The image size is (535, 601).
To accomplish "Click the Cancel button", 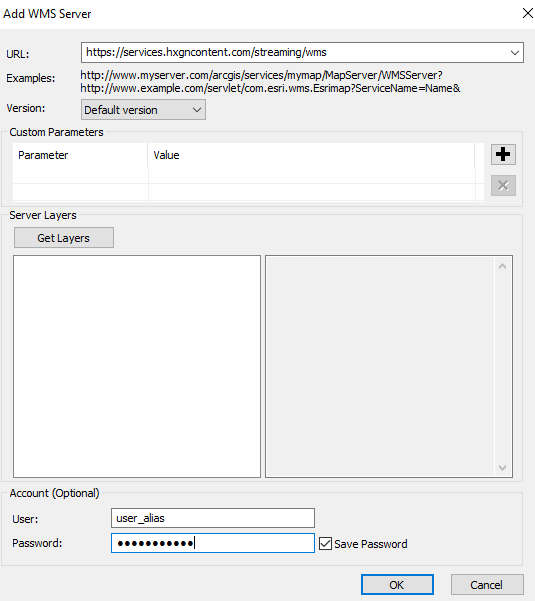I will click(x=487, y=585).
